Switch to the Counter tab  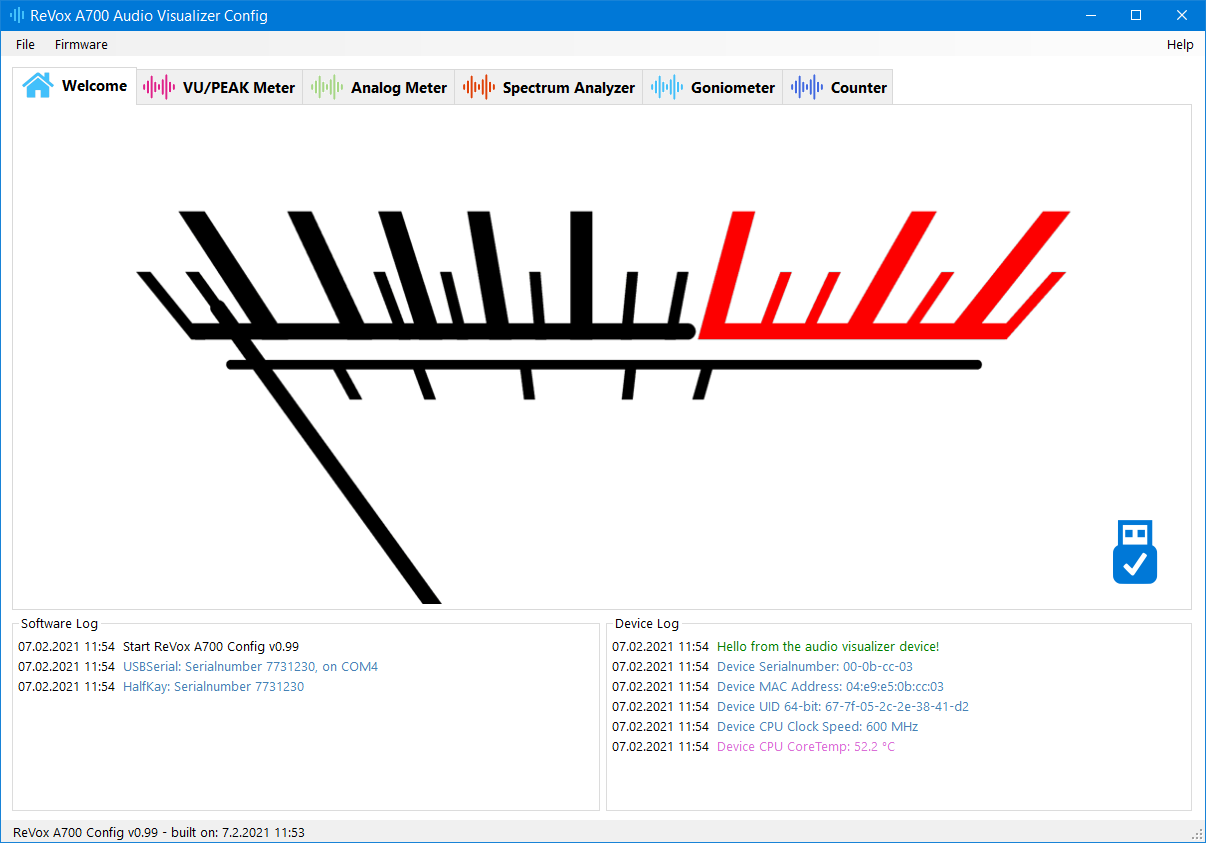pyautogui.click(x=838, y=87)
